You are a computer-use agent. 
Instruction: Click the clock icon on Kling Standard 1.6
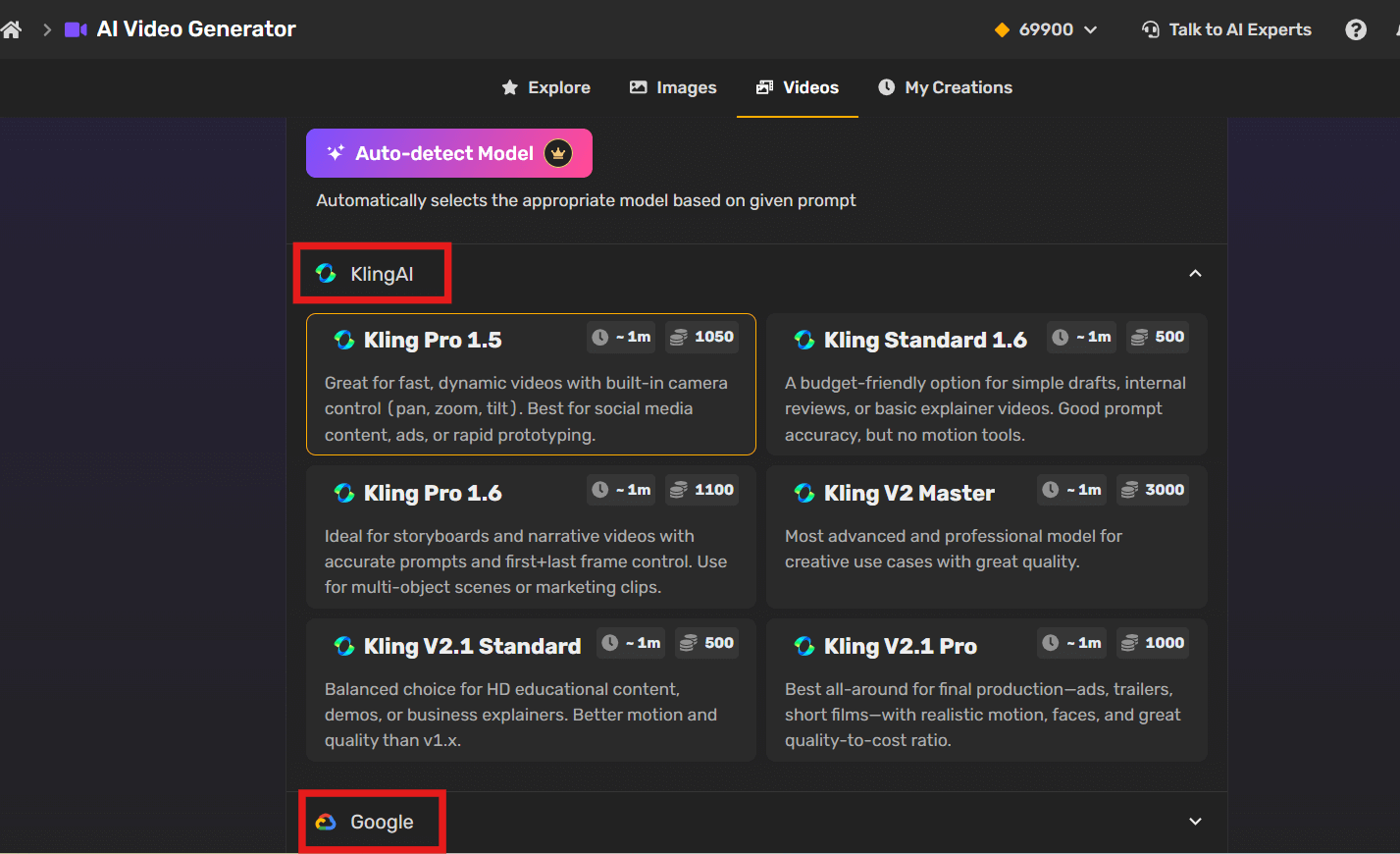[x=1060, y=337]
